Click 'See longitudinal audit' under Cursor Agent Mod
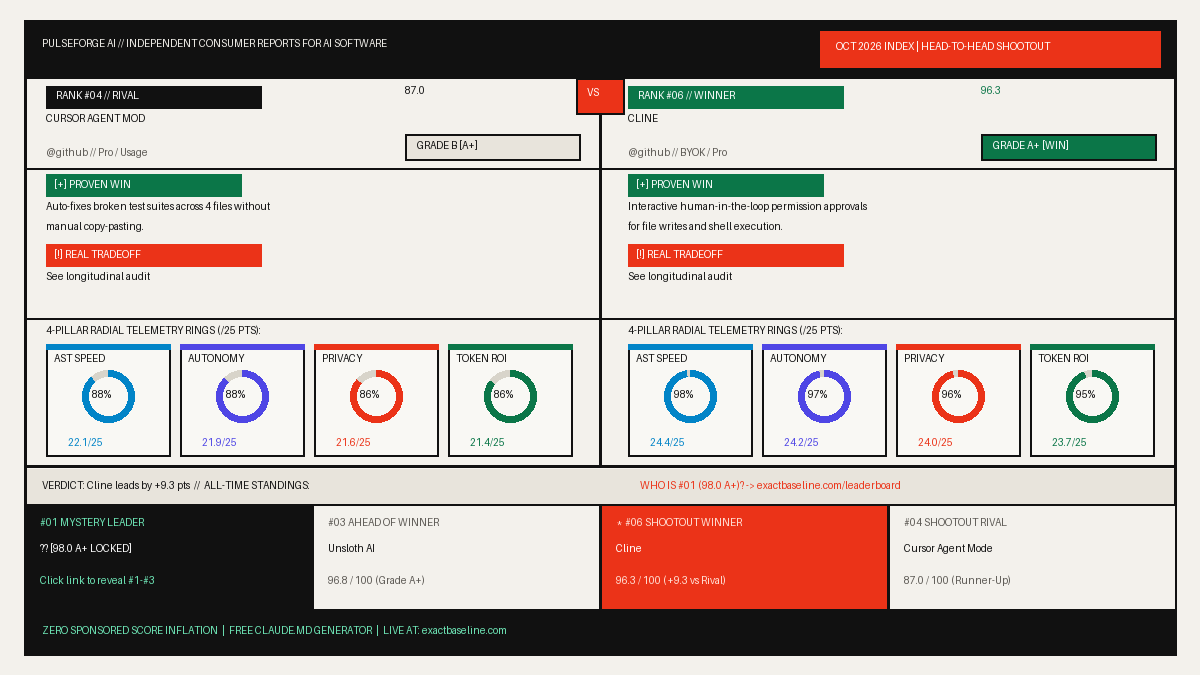The width and height of the screenshot is (1200, 675). pos(98,277)
